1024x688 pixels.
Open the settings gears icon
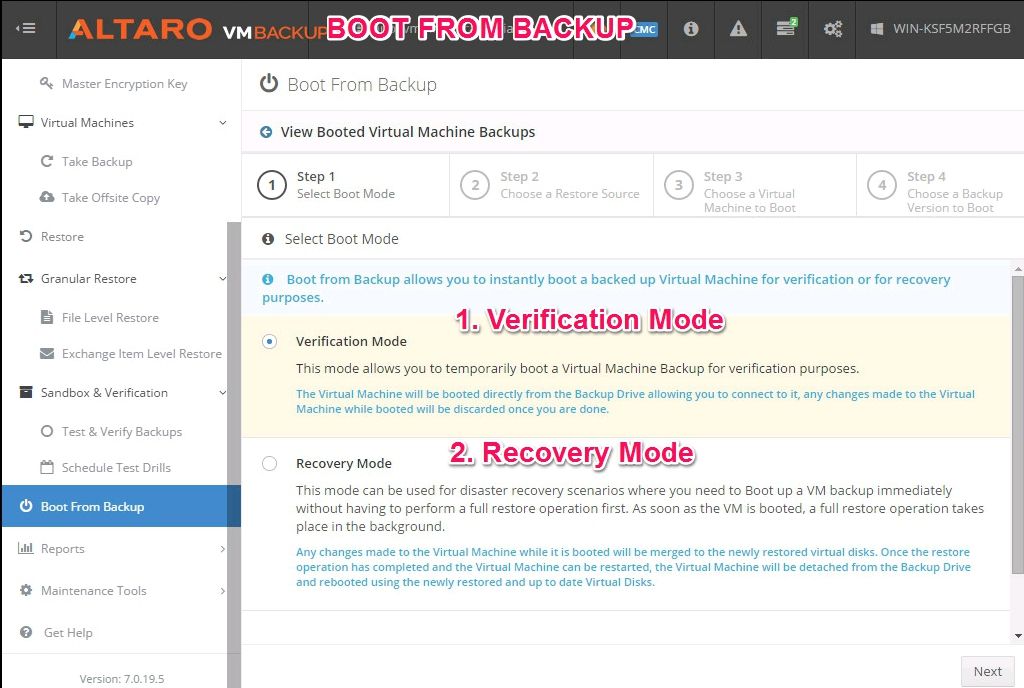pos(833,29)
